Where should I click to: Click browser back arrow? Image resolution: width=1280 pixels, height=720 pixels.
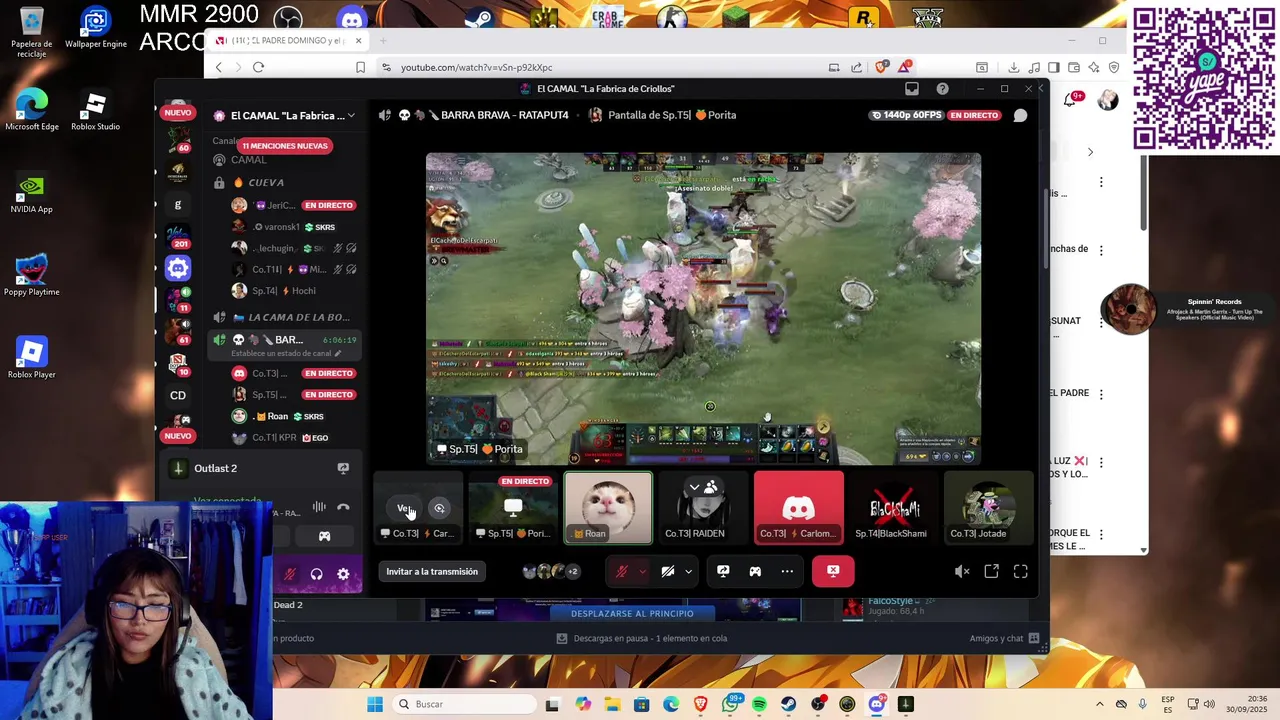218,67
